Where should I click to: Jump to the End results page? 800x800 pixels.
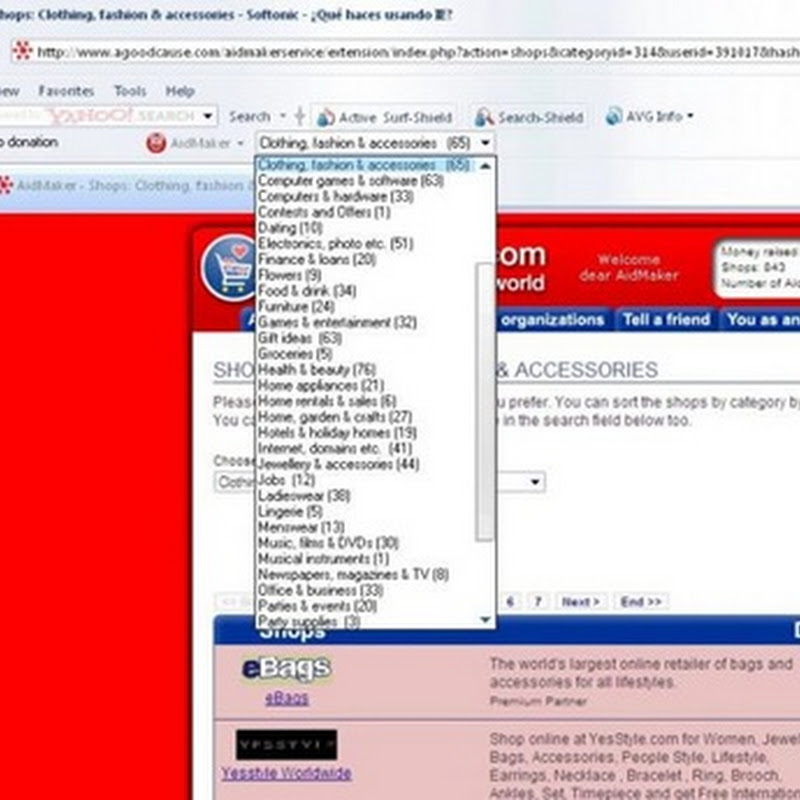(x=641, y=602)
